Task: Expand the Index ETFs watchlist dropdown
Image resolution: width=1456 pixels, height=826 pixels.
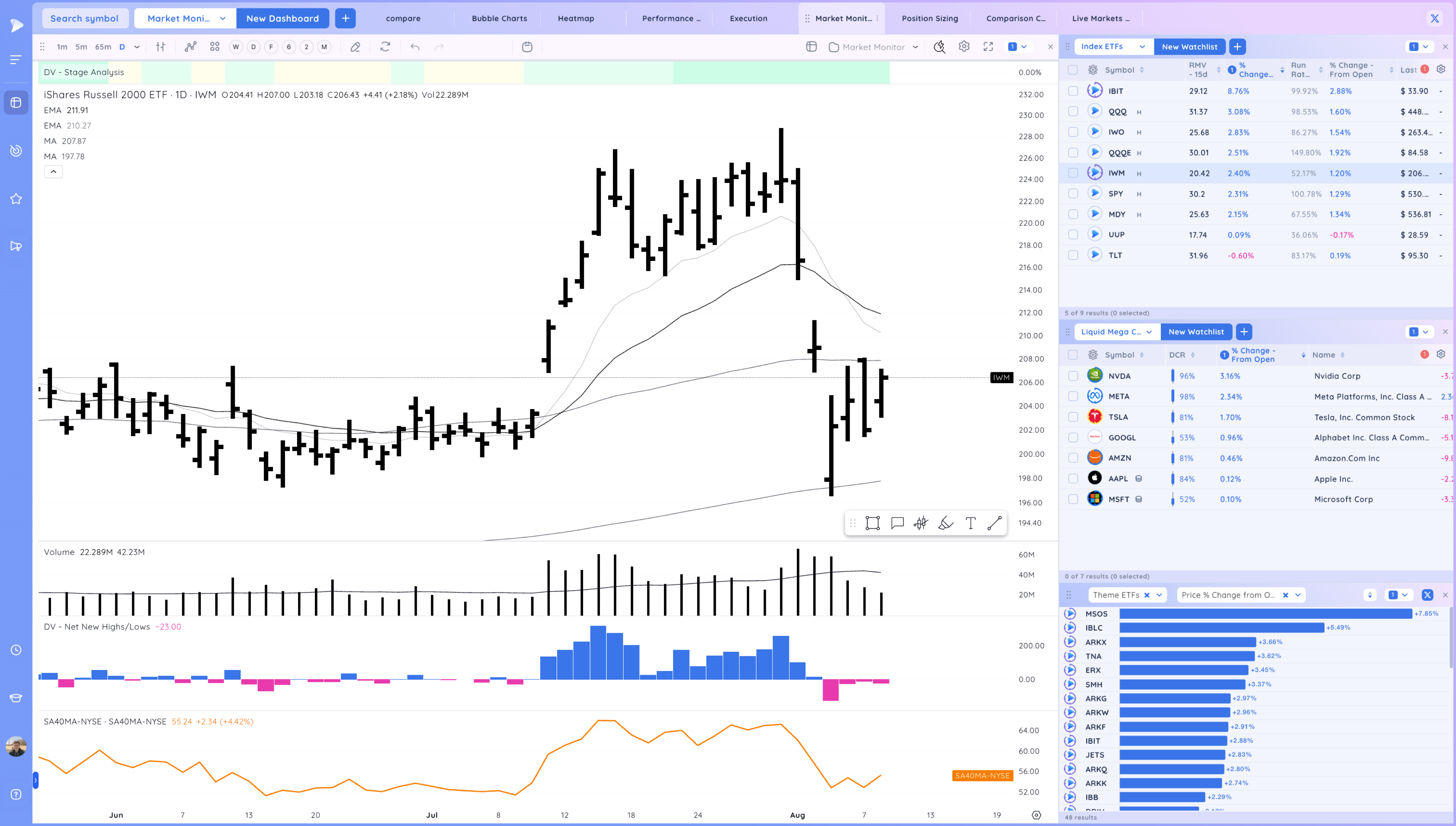Action: coord(1142,47)
